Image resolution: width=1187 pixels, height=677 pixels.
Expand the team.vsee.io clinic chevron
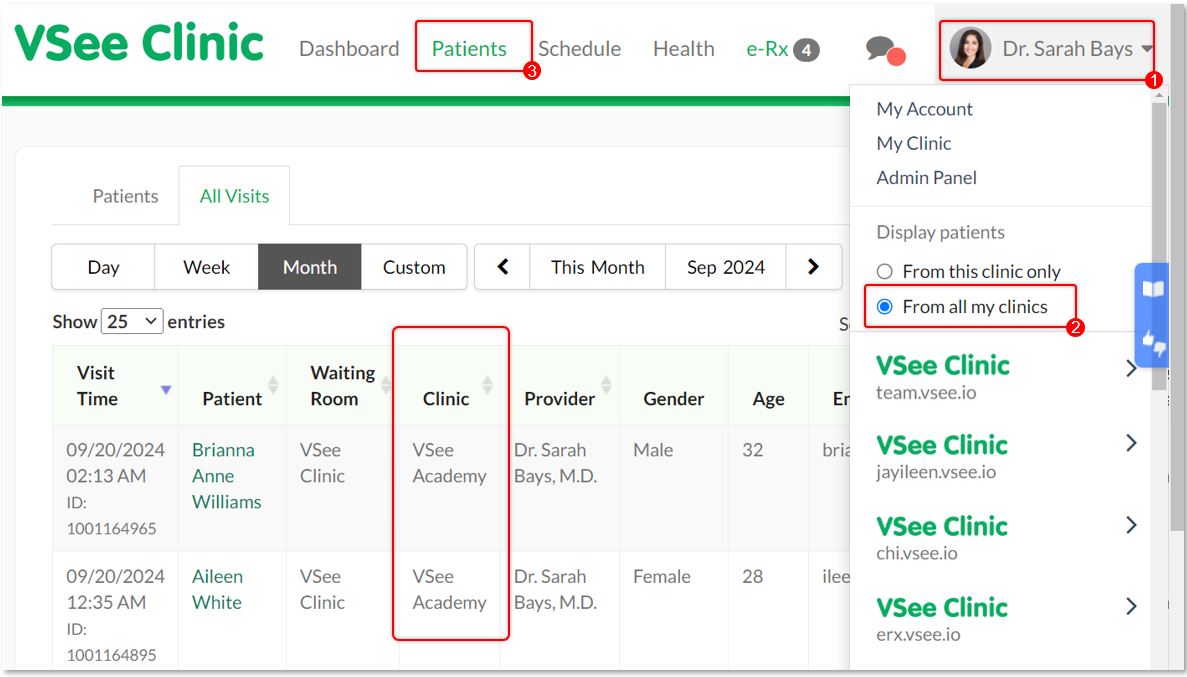click(1132, 369)
